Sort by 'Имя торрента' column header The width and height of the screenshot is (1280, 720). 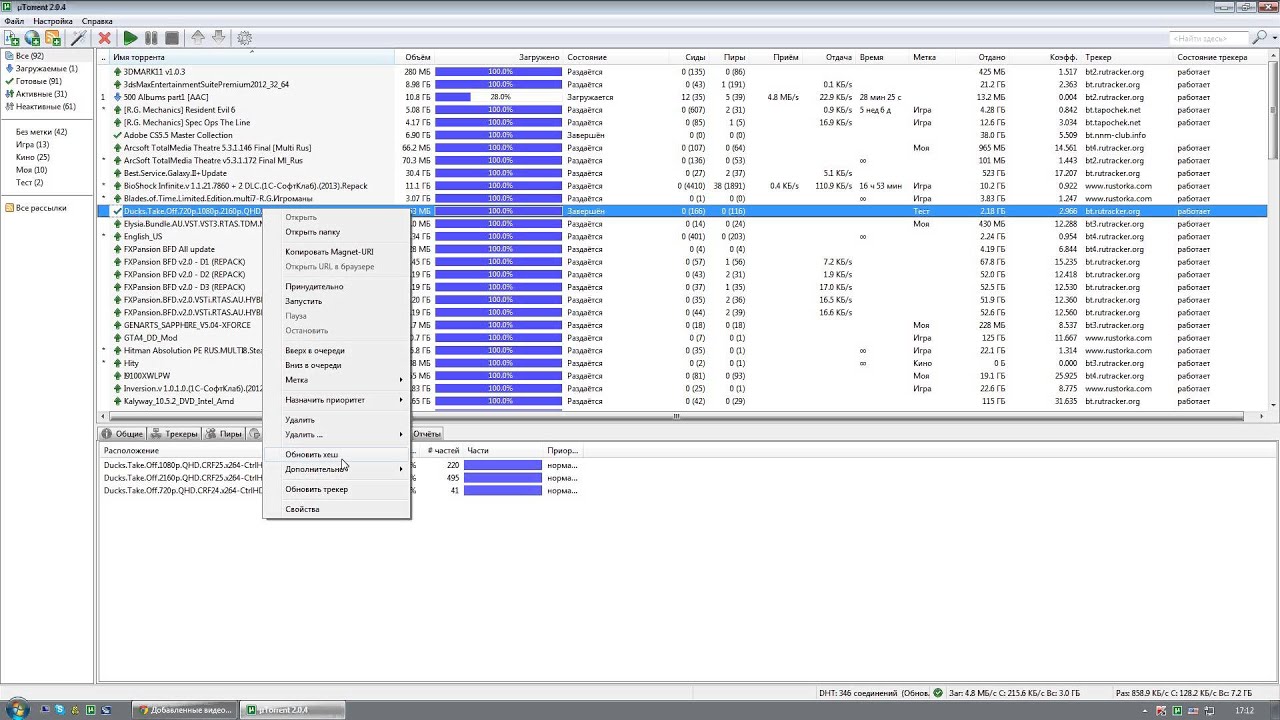coord(250,57)
